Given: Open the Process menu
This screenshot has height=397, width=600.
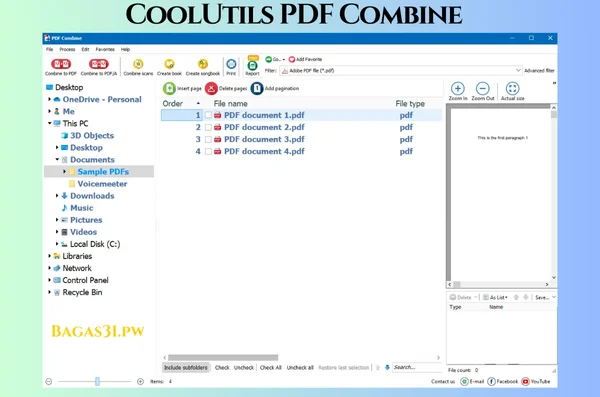Looking at the screenshot, I should (x=67, y=49).
